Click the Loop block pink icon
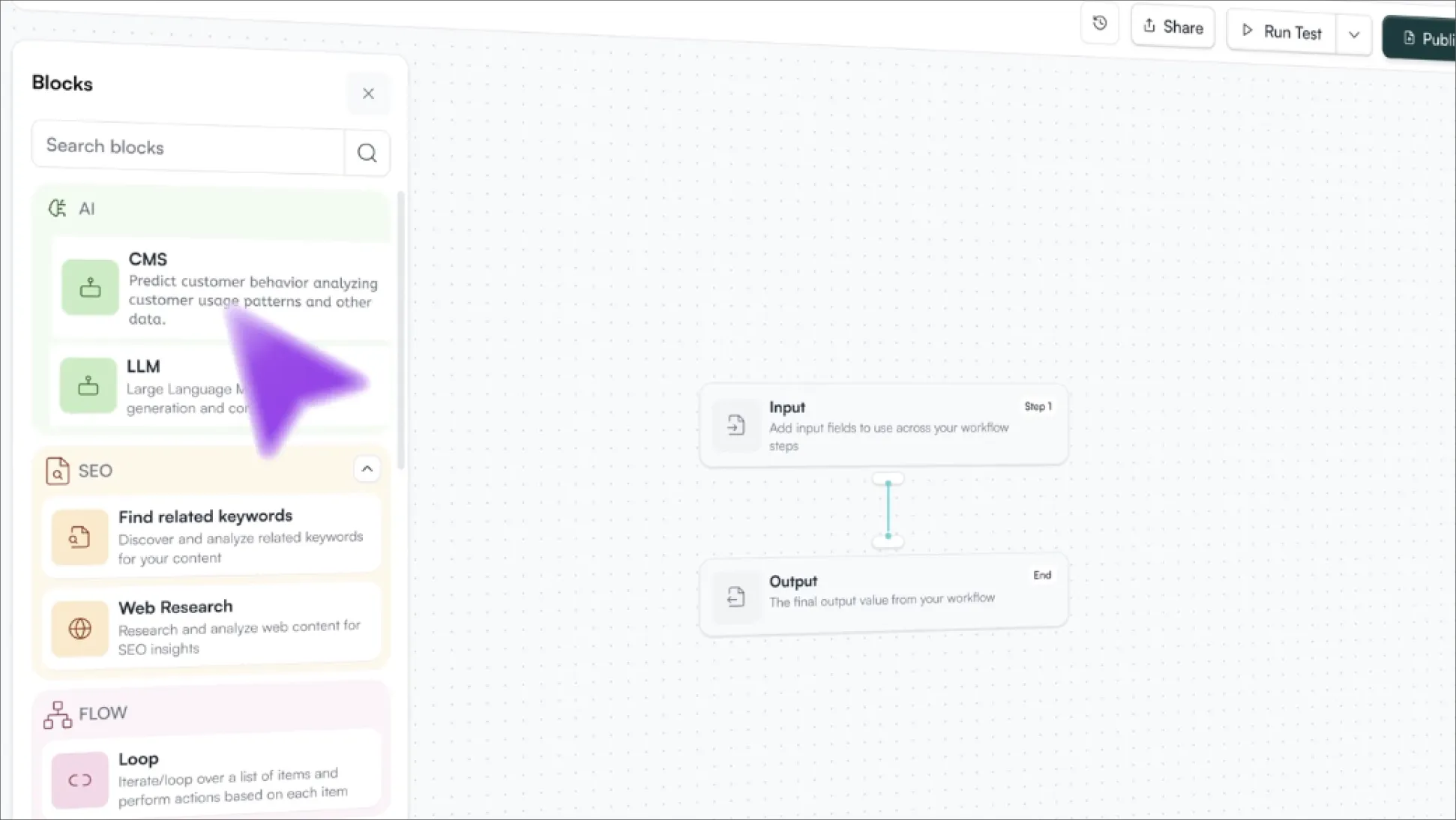 79,780
